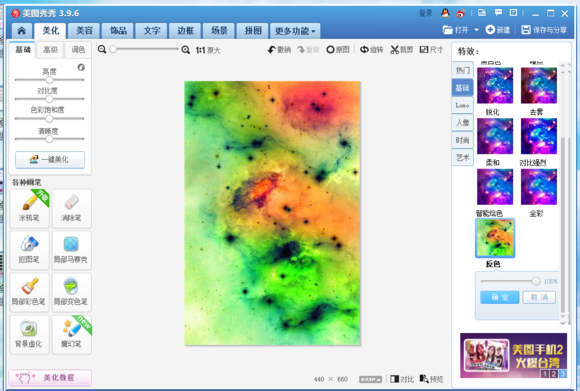Viewport: 580px width, 391px height.
Task: Select the 局部彩色笔 tool
Action: [x=29, y=293]
